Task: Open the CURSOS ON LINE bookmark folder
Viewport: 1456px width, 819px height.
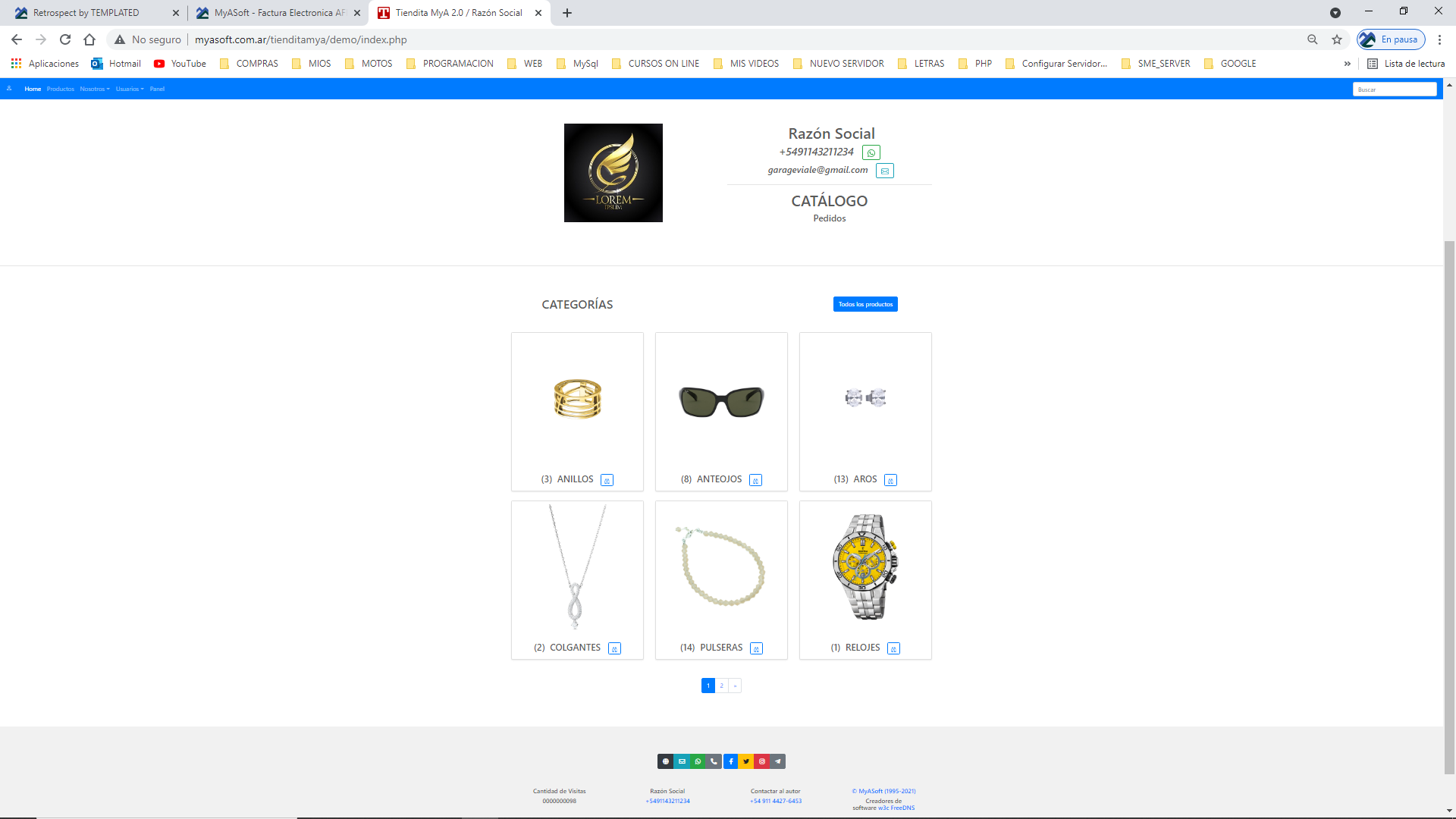Action: point(655,64)
